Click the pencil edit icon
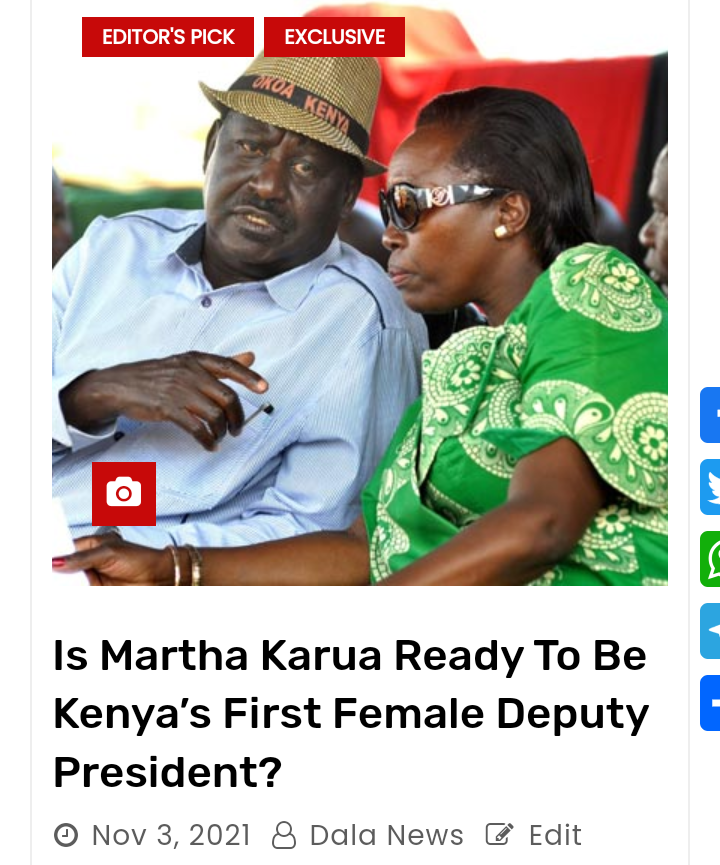This screenshot has width=720, height=865. [x=499, y=834]
